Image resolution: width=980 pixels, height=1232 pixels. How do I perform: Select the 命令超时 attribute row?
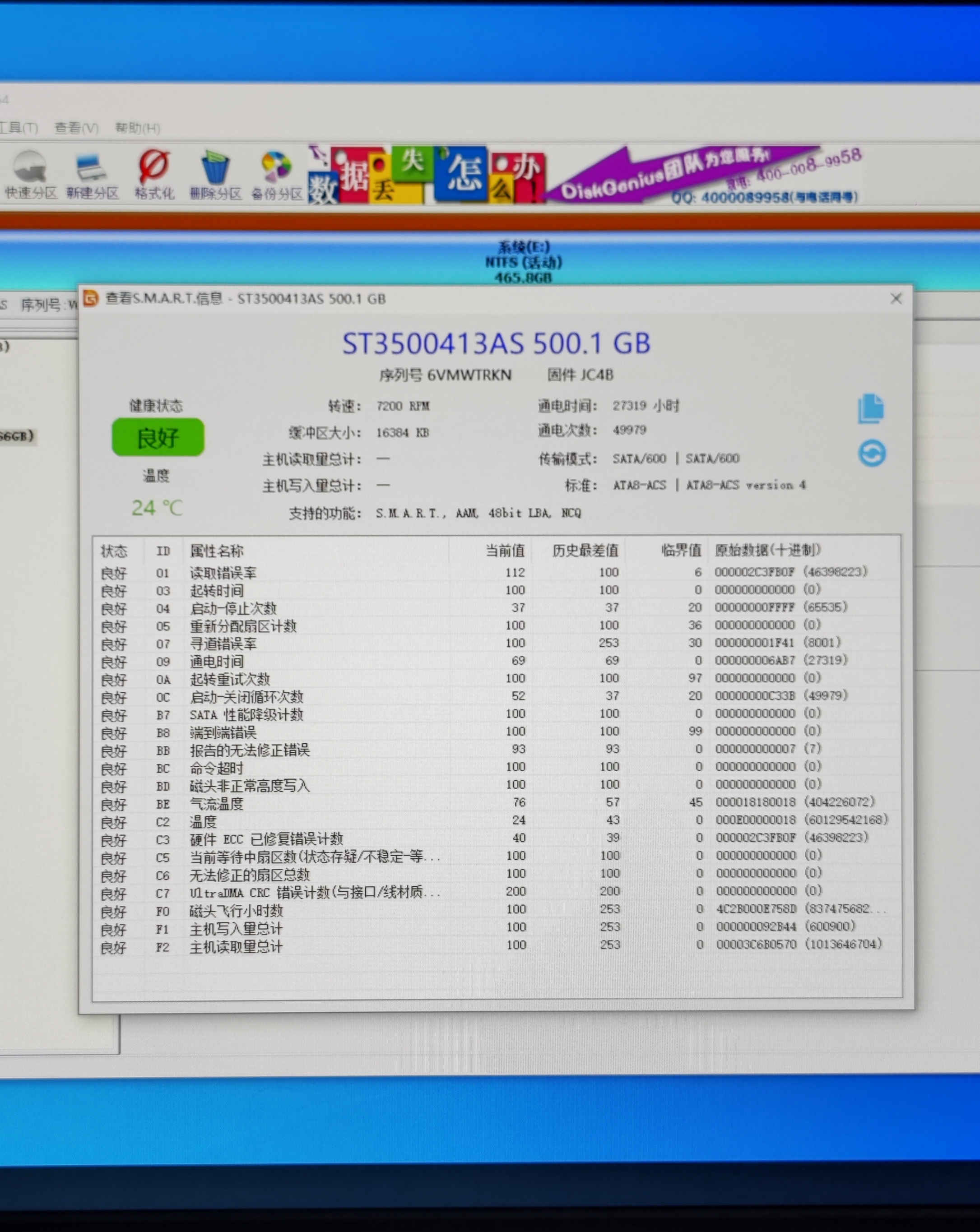coord(497,768)
